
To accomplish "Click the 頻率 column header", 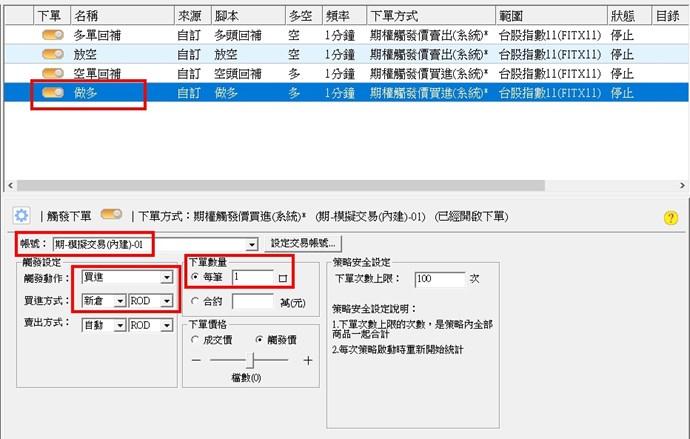I will [344, 16].
